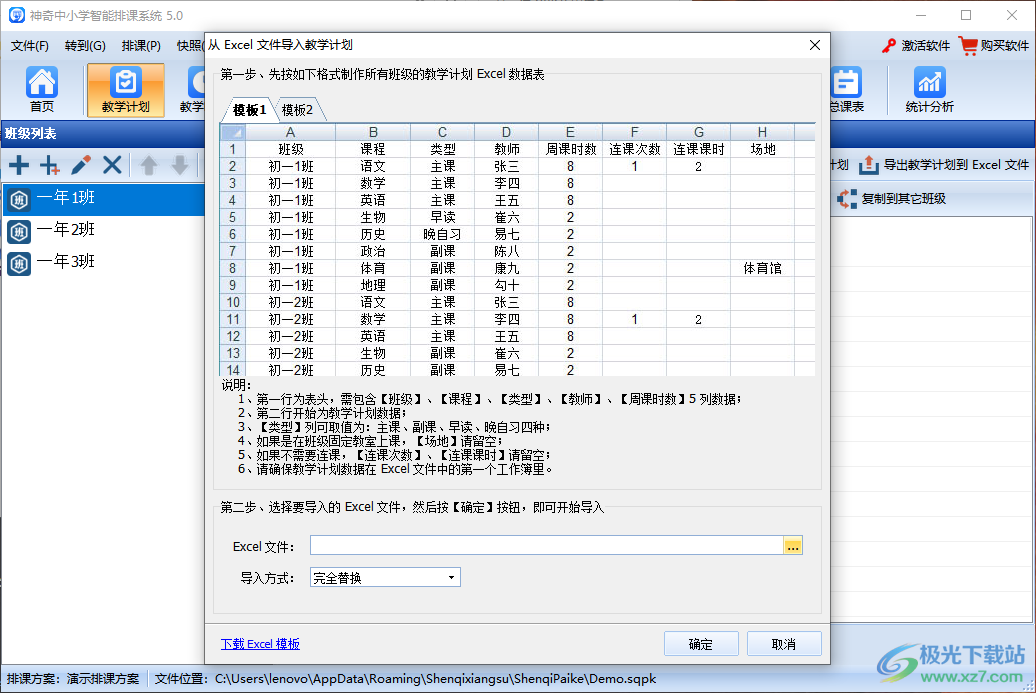Screen dimensions: 1036x693
Task: Open the 排课(P) menu
Action: pos(141,46)
